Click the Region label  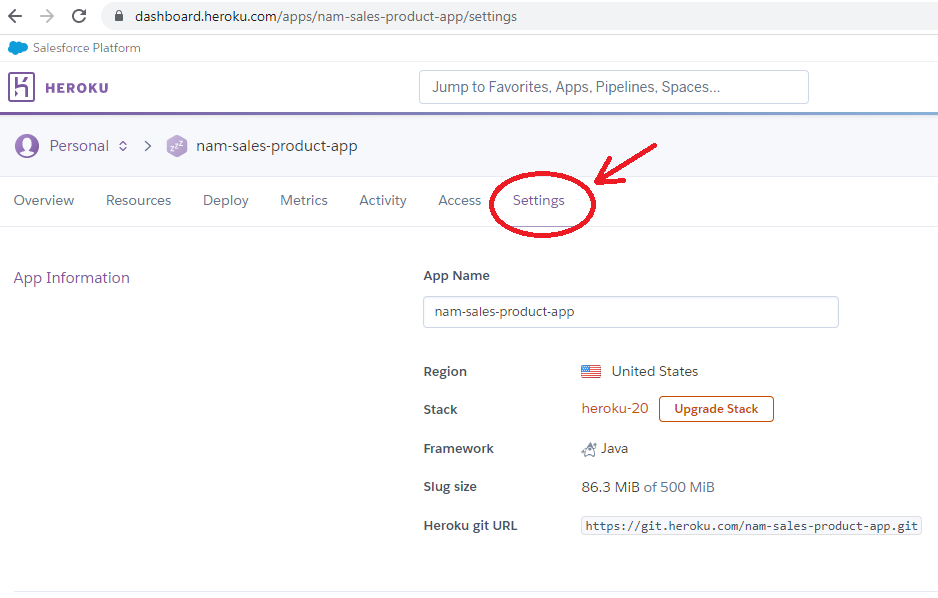pos(445,372)
